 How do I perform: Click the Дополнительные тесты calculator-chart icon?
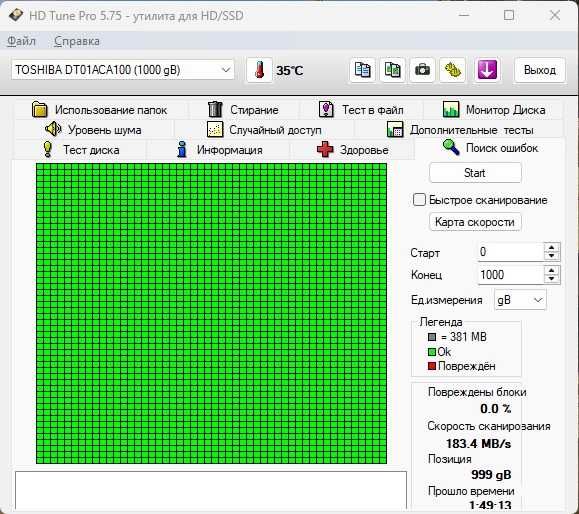395,130
